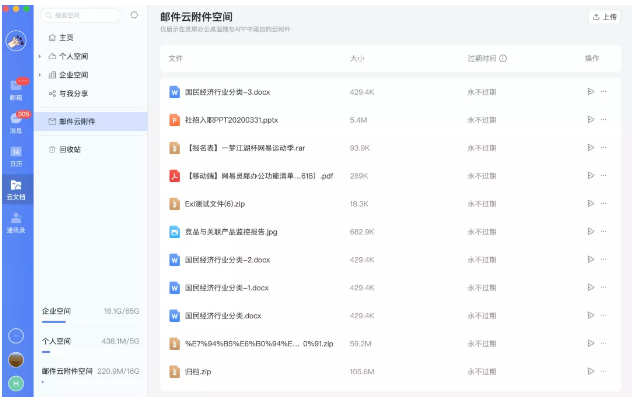
Task: Open the circled more menu in sidebar
Action: [x=16, y=336]
